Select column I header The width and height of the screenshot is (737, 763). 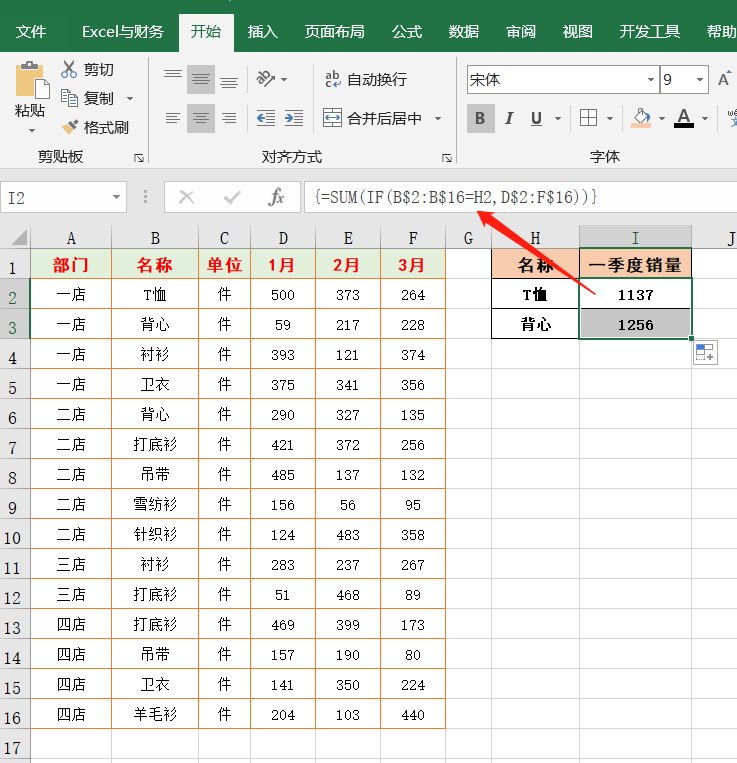[635, 238]
